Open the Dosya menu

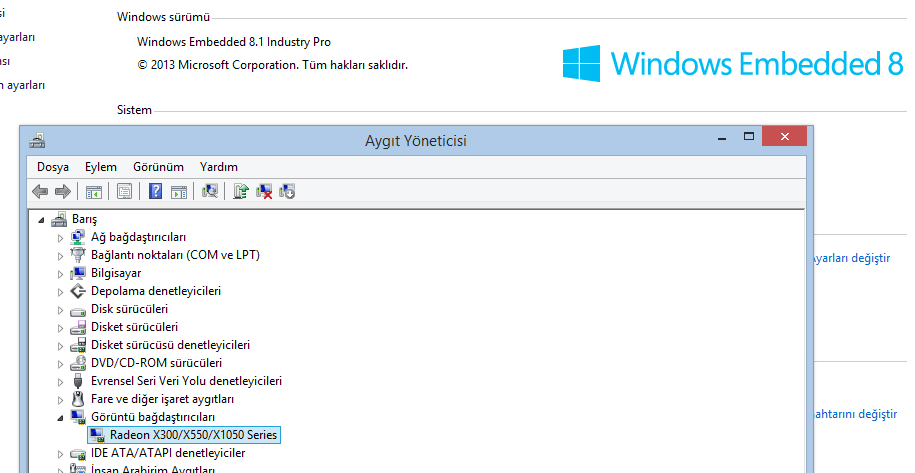(x=53, y=167)
